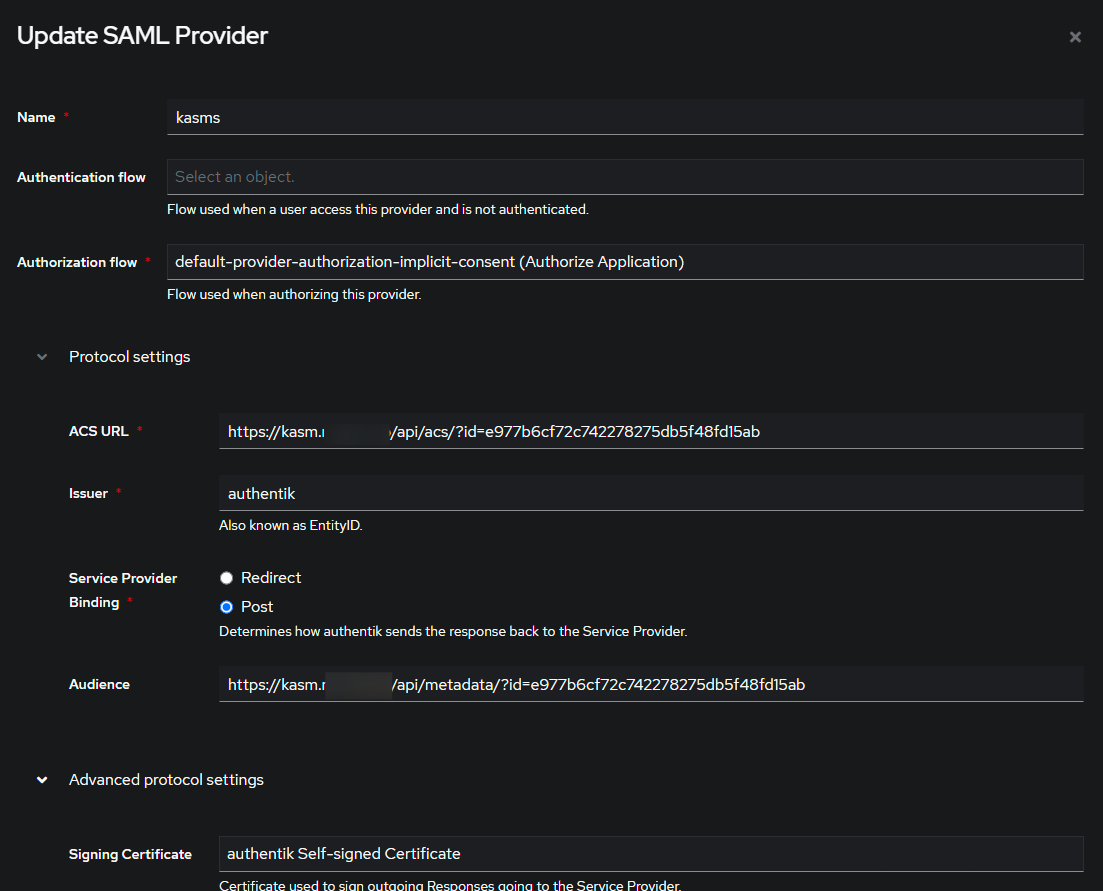Click the Signing Certificate label
This screenshot has width=1103, height=891.
point(130,854)
